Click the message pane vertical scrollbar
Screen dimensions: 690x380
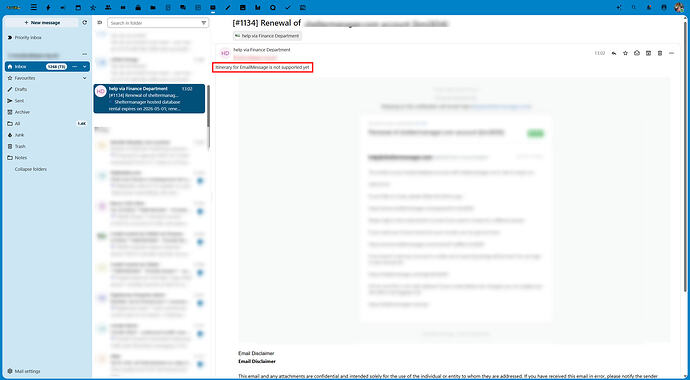coord(685,156)
